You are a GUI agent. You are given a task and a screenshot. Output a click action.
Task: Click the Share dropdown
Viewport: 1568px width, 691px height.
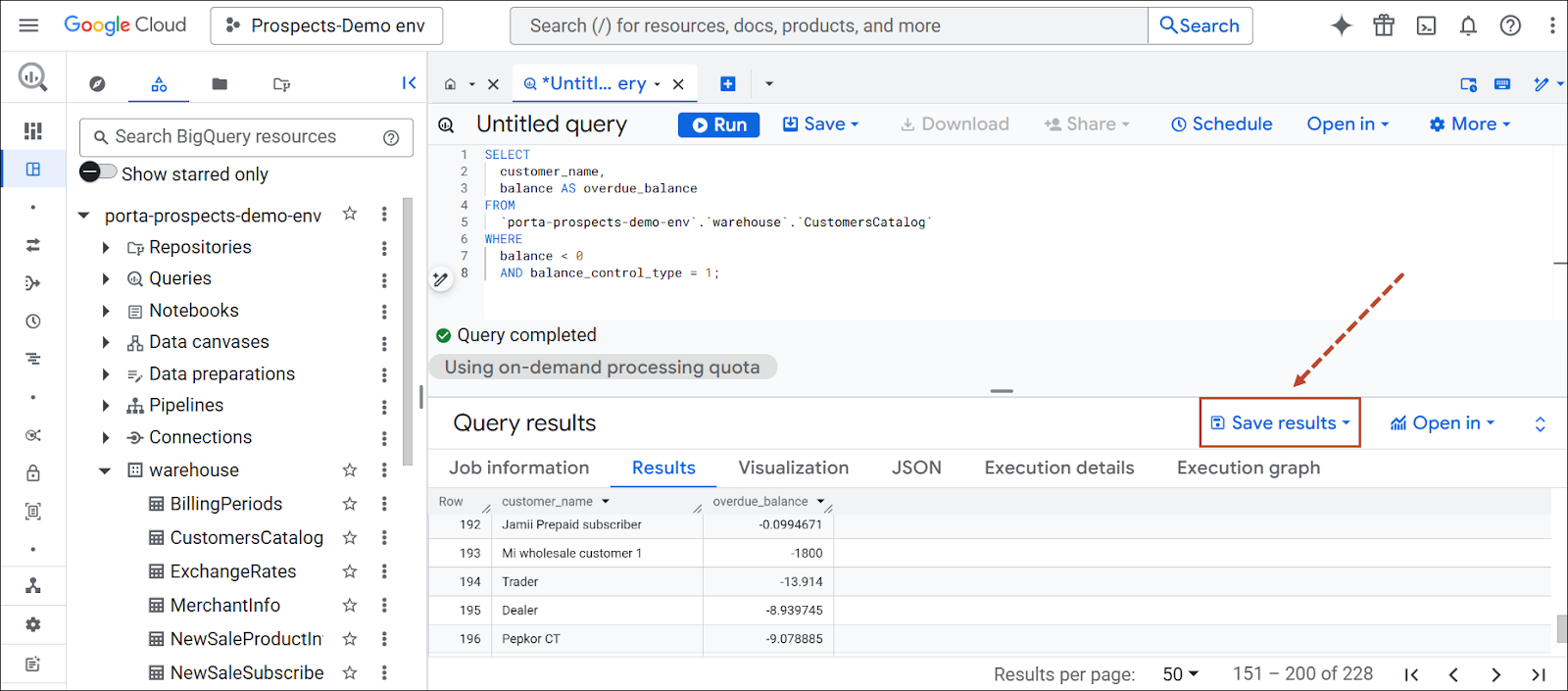pyautogui.click(x=1087, y=124)
